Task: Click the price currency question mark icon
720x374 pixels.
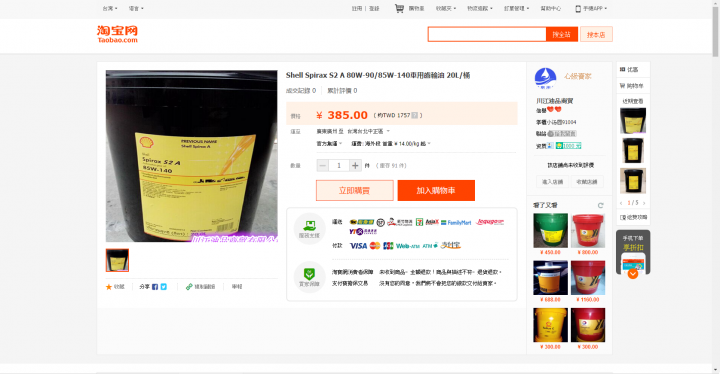Action: (x=415, y=115)
